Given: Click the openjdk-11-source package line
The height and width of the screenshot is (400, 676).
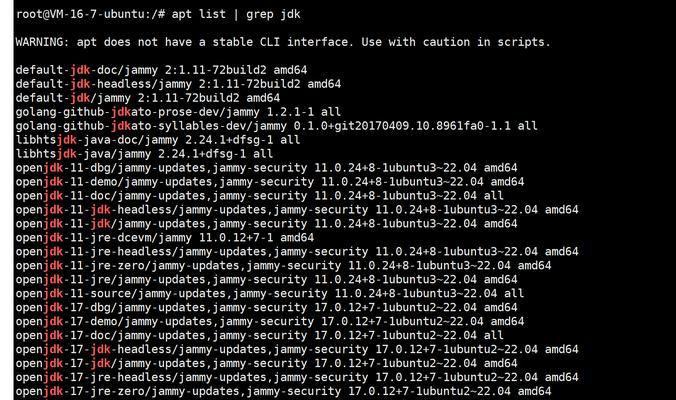Looking at the screenshot, I should point(270,294).
